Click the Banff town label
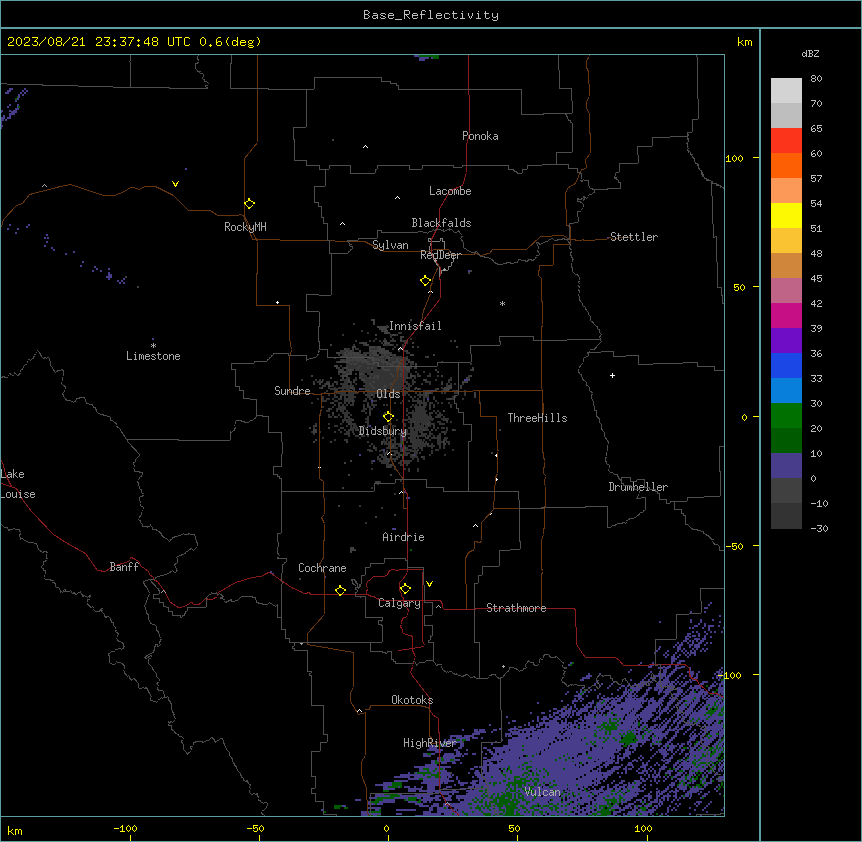This screenshot has width=862, height=842. (124, 567)
